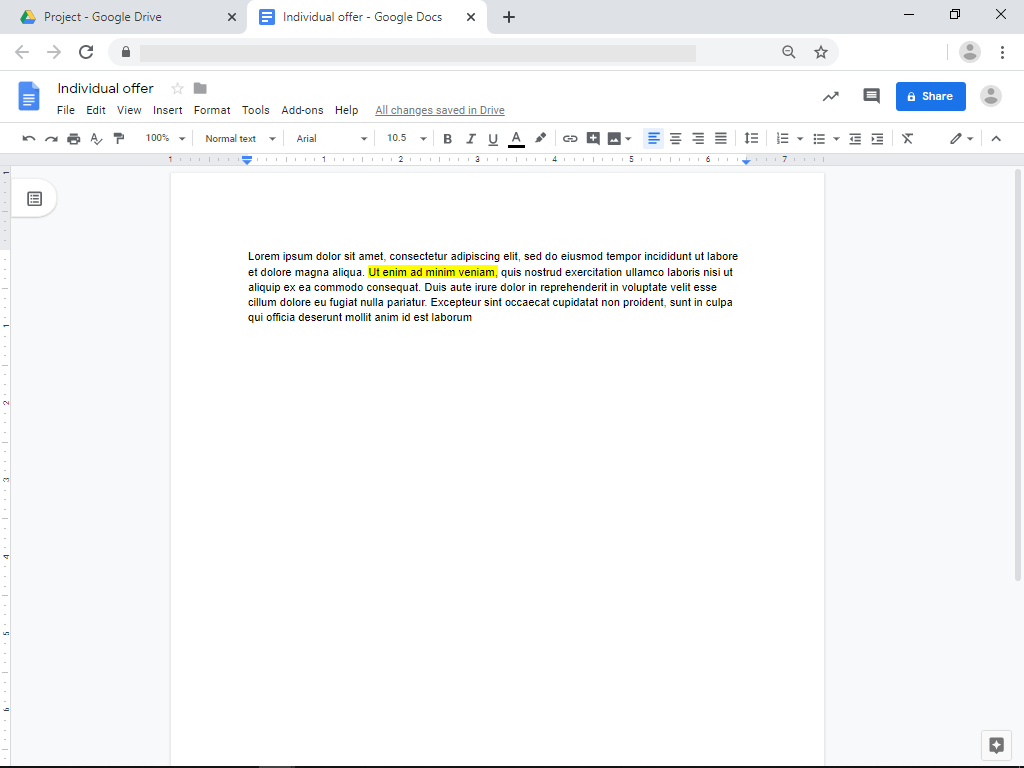Click the Share button
The image size is (1024, 768).
pos(930,96)
